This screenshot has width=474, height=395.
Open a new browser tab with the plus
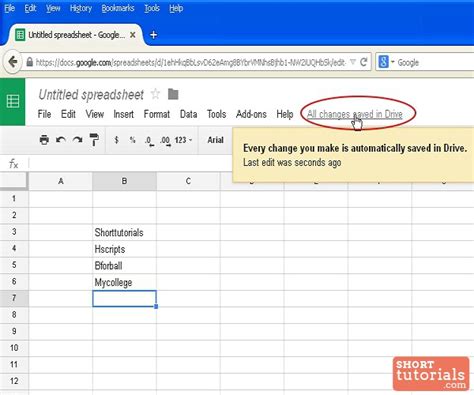click(153, 35)
